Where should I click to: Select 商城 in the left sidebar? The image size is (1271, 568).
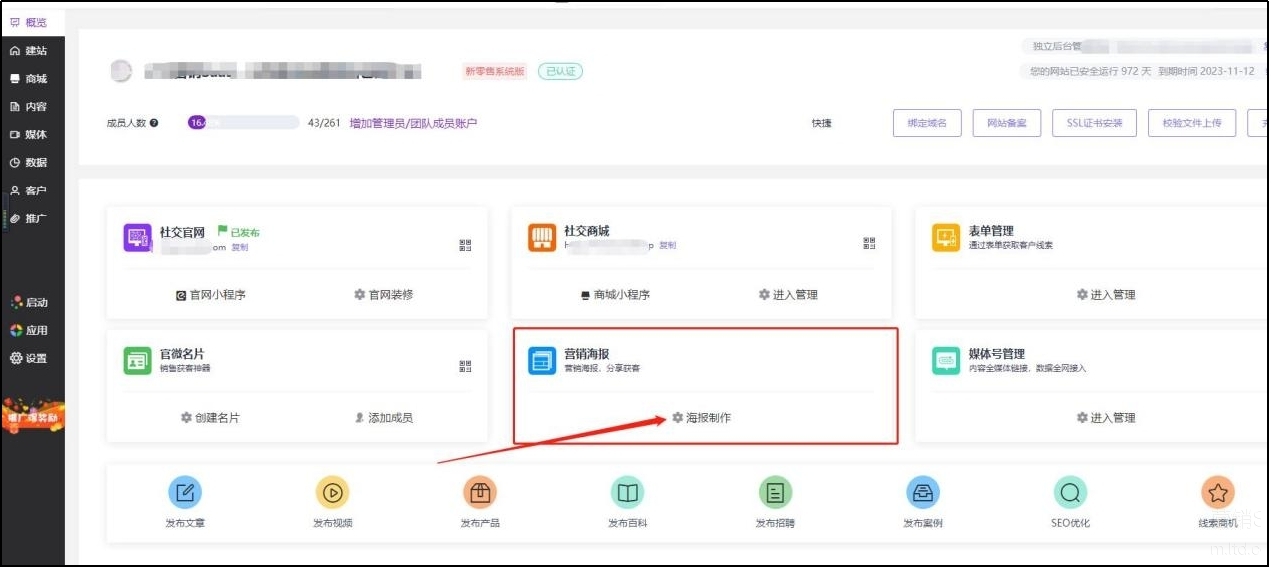[x=29, y=79]
